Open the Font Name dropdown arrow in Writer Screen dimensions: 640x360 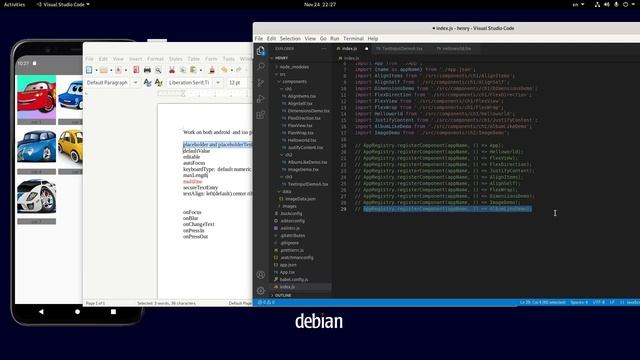click(218, 83)
